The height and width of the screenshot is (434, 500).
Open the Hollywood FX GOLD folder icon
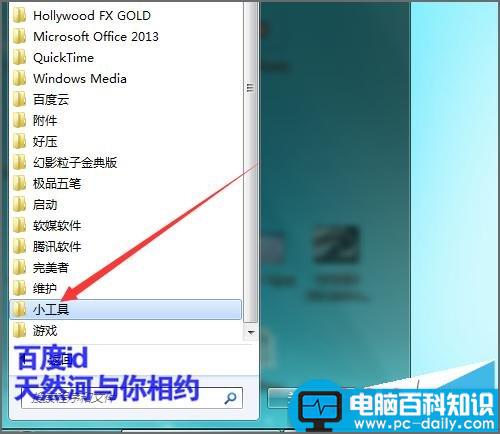coord(19,15)
